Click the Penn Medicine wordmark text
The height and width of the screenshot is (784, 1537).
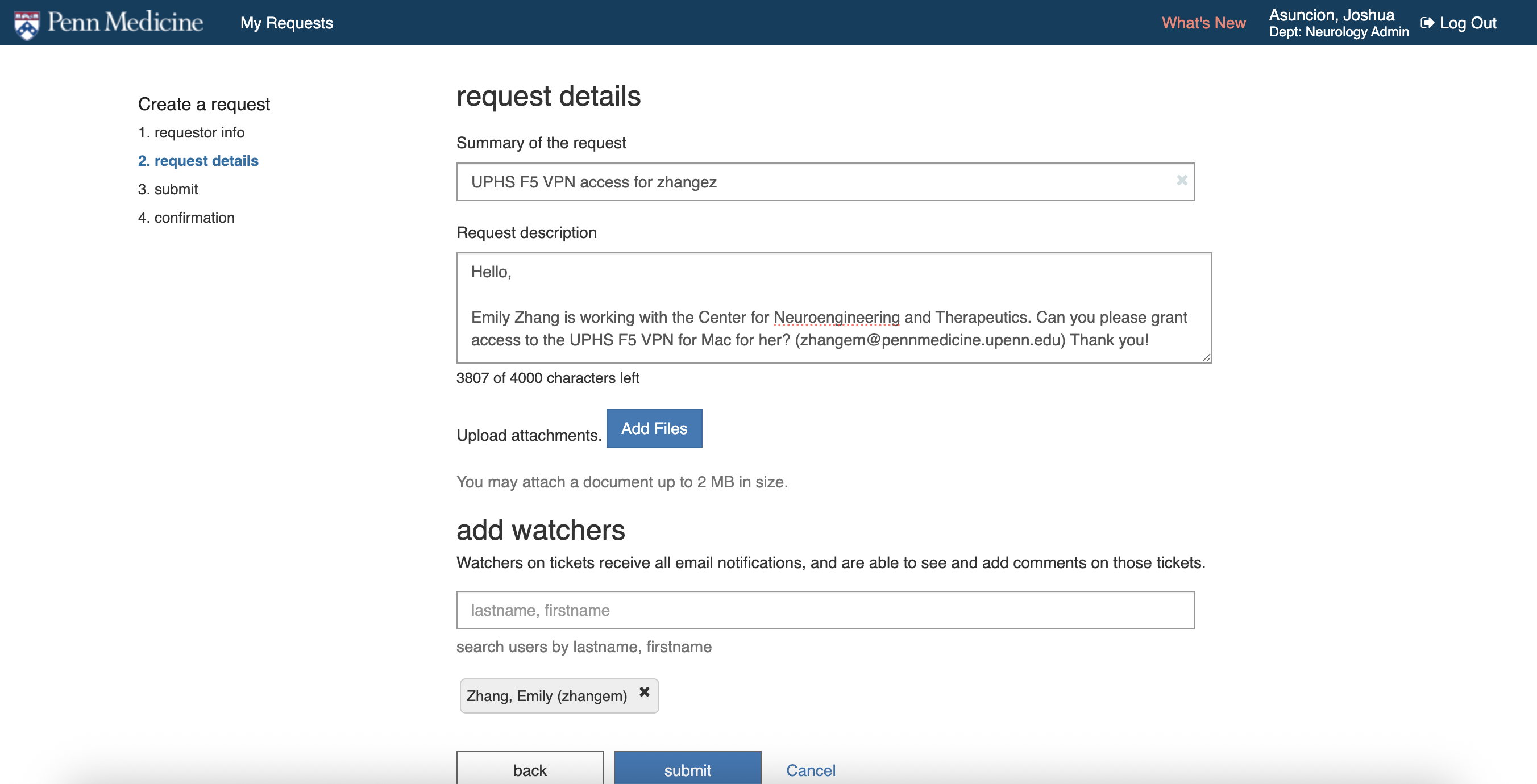tap(125, 23)
